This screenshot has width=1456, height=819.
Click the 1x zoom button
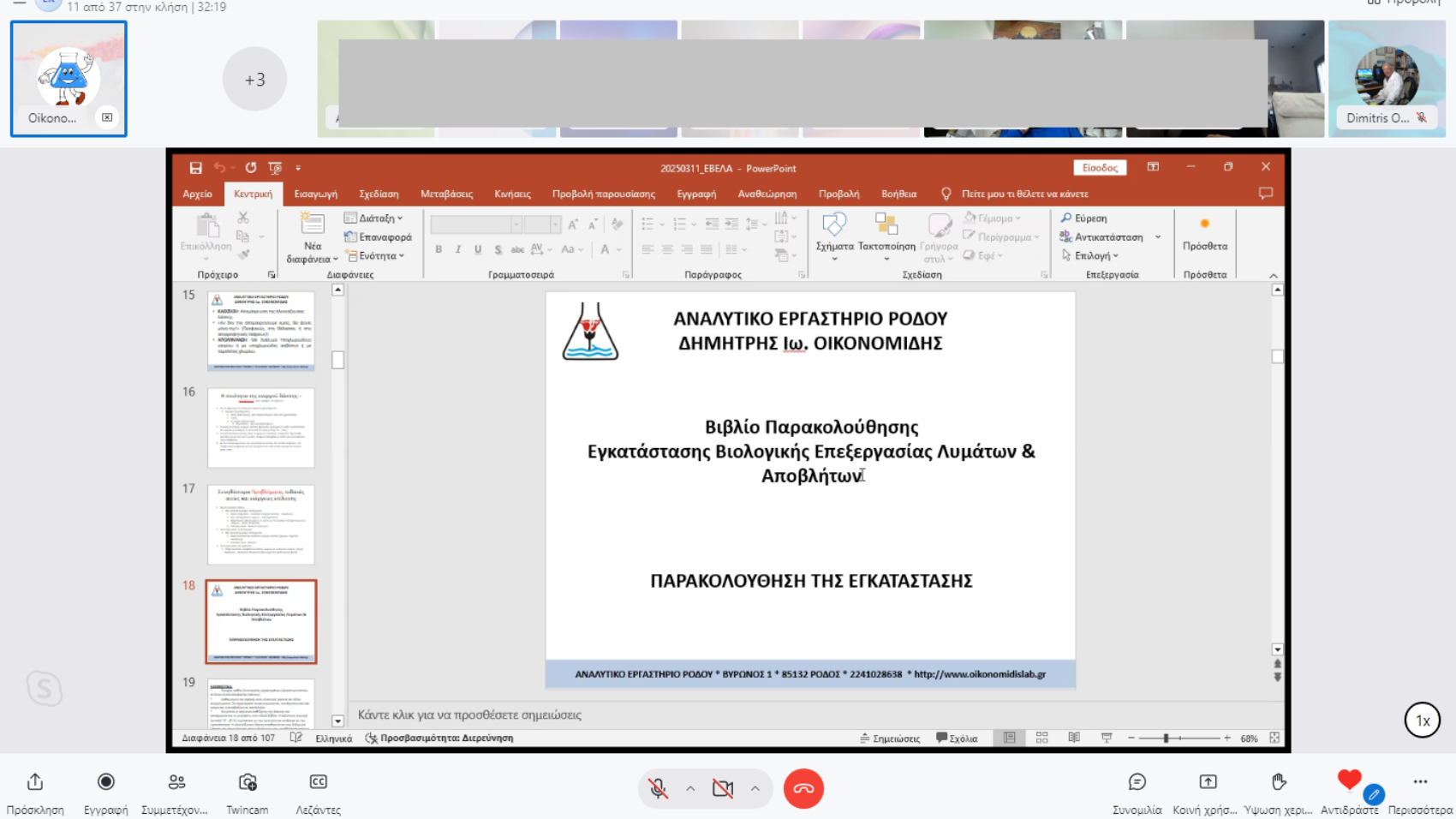[x=1423, y=720]
